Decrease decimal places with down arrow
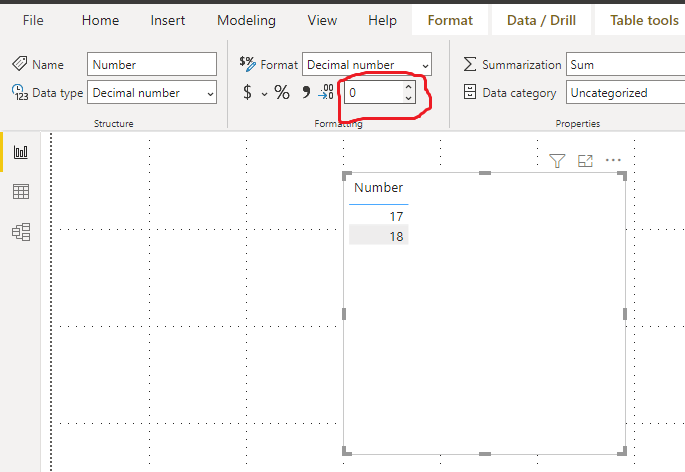Screen dimensions: 685x472 pos(408,98)
